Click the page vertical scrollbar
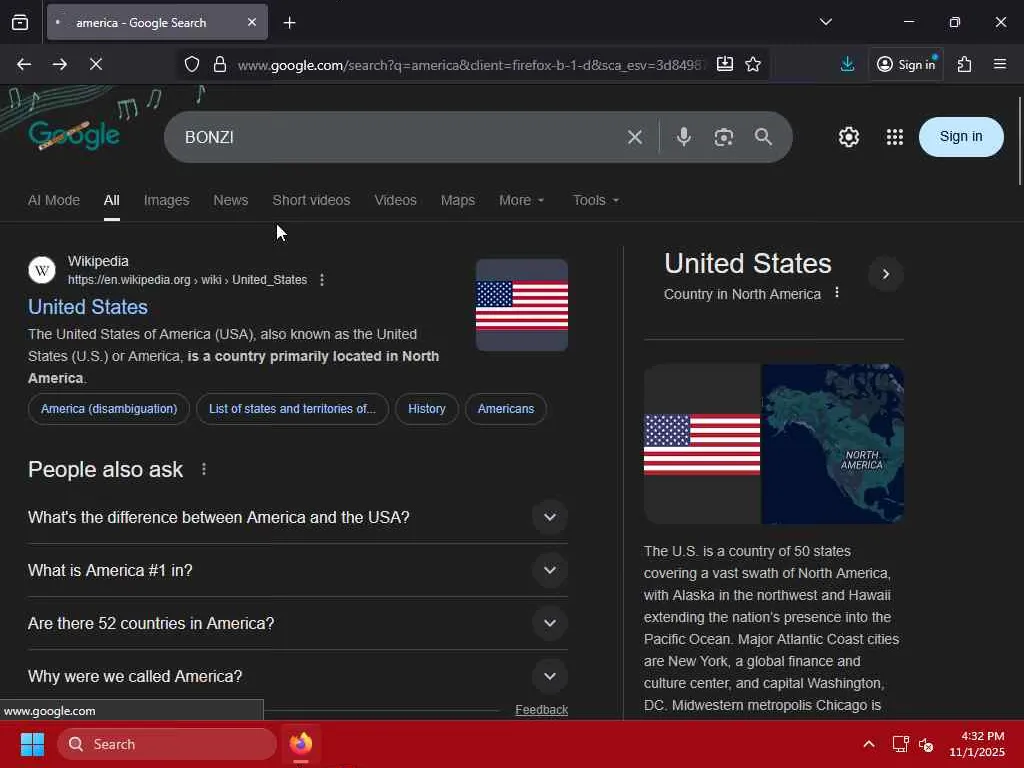 [1019, 140]
